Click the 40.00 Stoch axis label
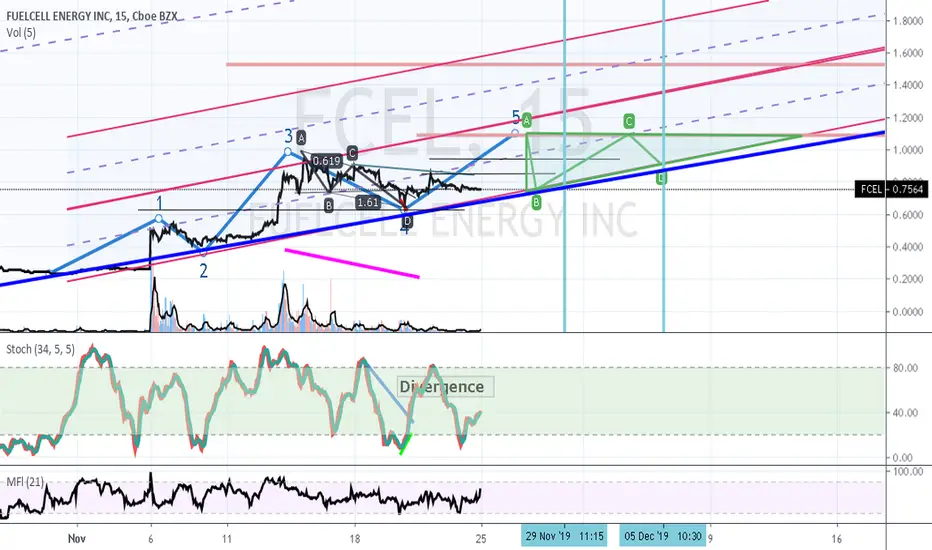932x550 pixels. [x=903, y=412]
